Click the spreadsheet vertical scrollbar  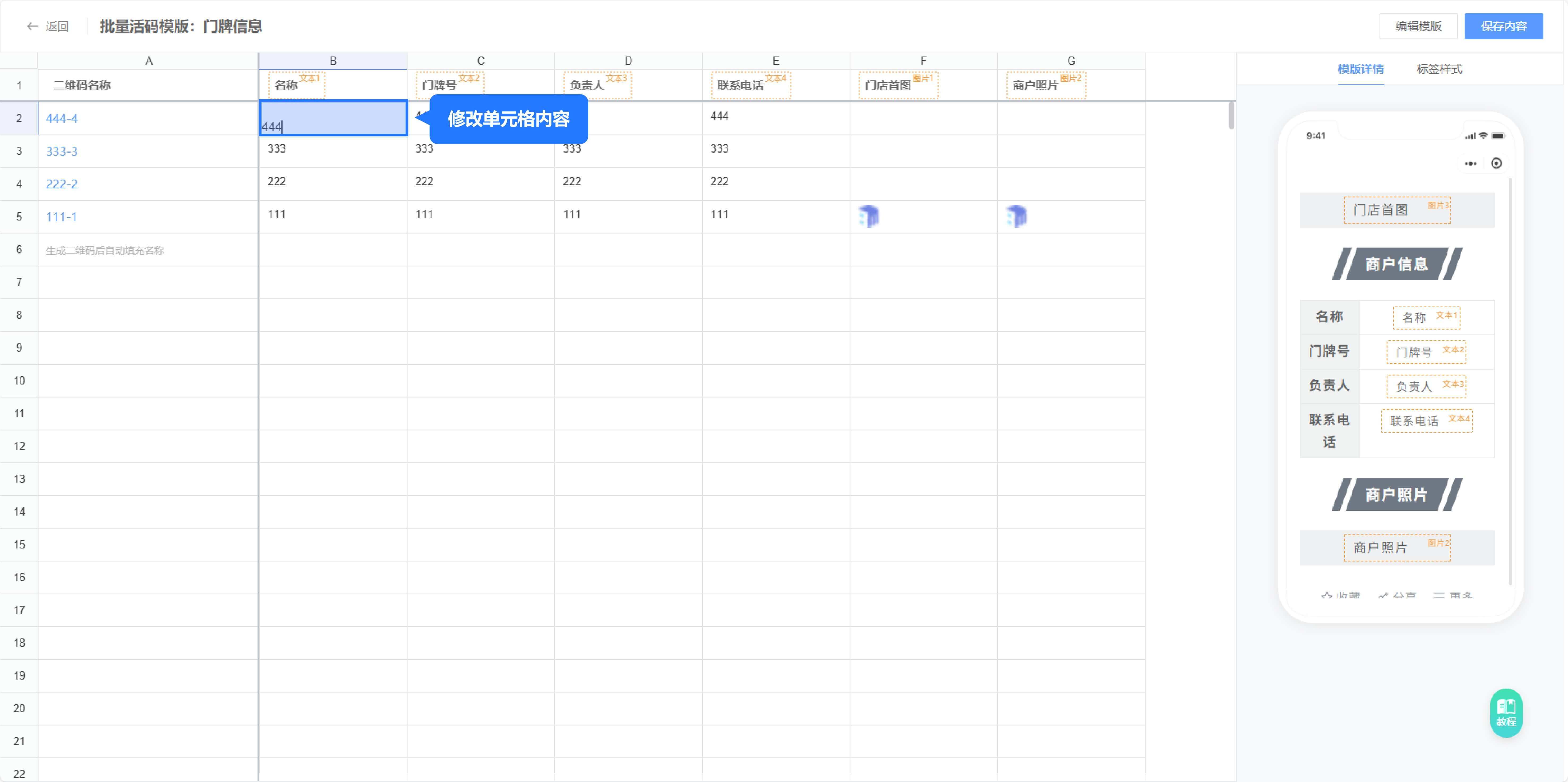click(1231, 116)
